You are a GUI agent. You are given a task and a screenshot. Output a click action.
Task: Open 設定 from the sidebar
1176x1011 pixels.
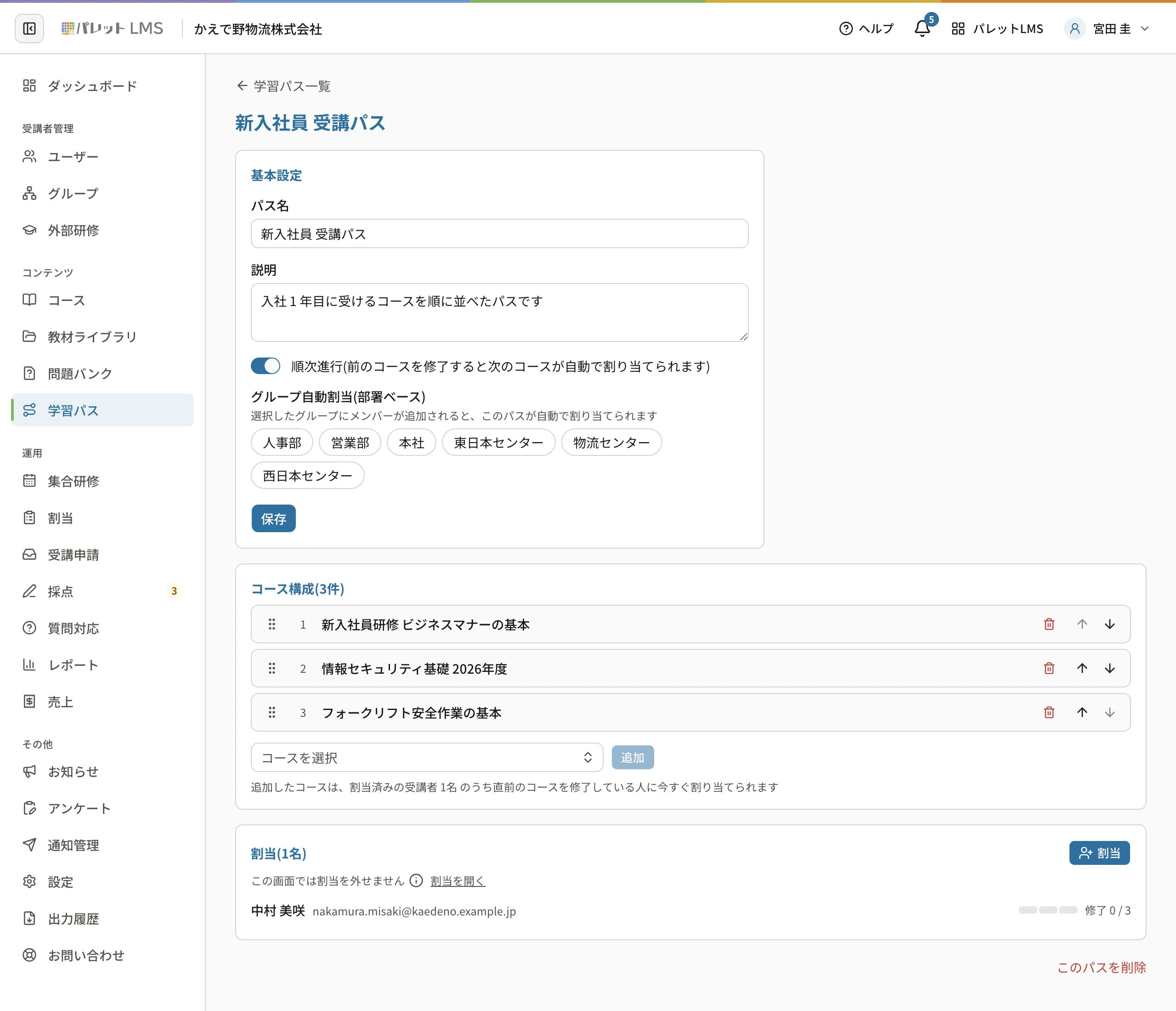point(102,881)
